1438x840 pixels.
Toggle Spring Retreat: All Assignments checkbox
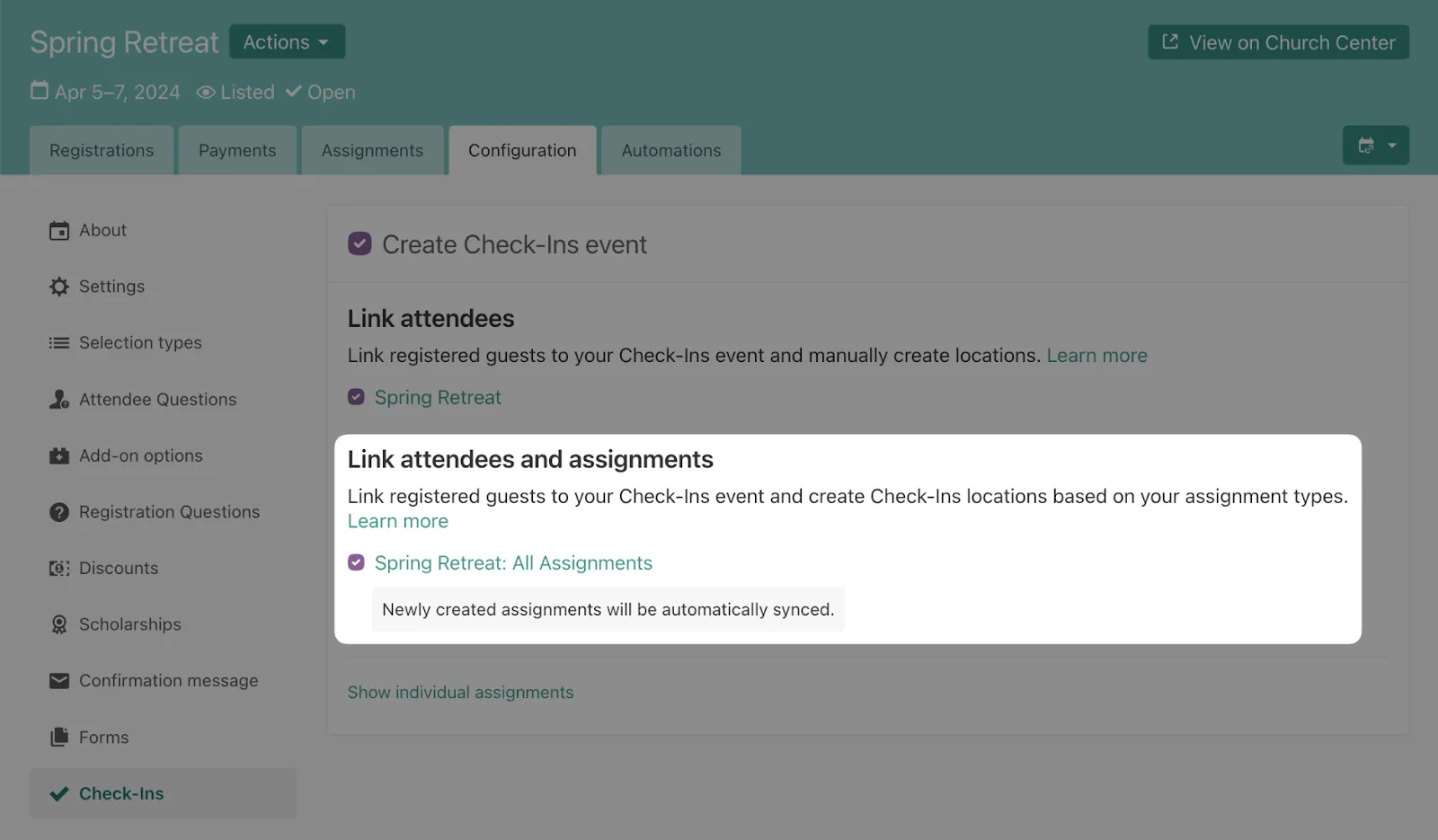(357, 562)
